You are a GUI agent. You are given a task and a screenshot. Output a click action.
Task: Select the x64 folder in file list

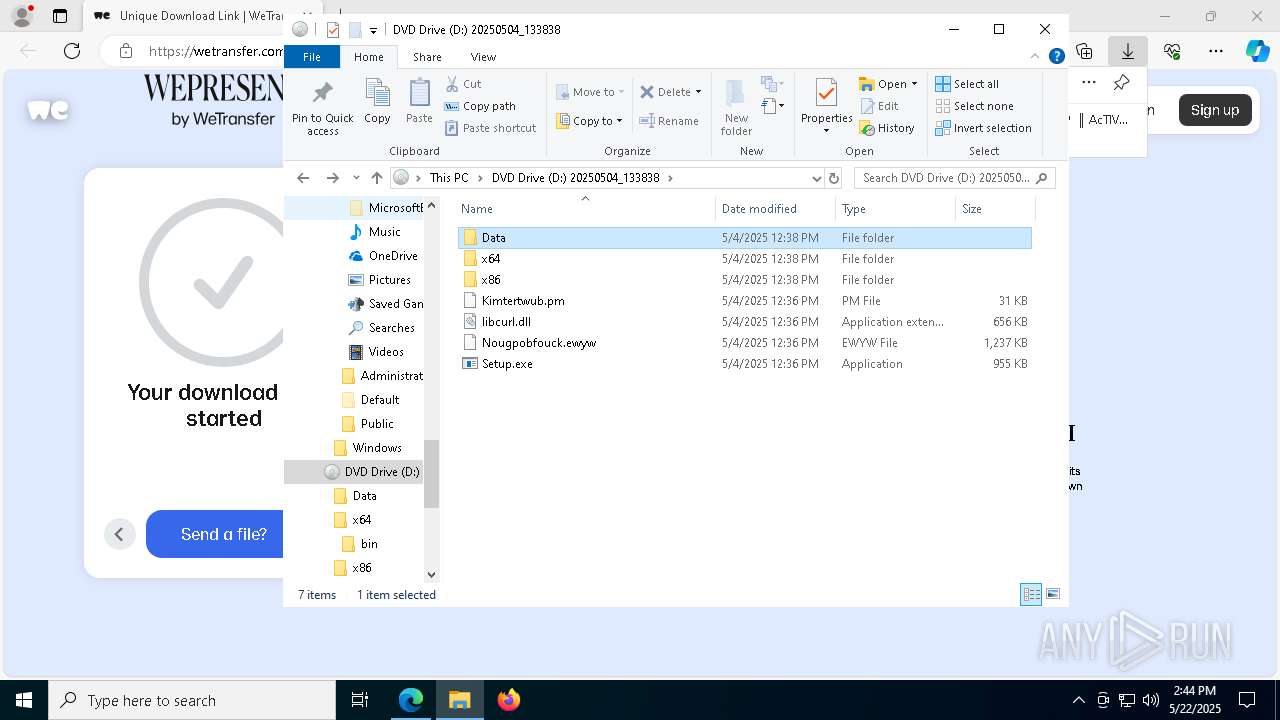click(x=744, y=259)
